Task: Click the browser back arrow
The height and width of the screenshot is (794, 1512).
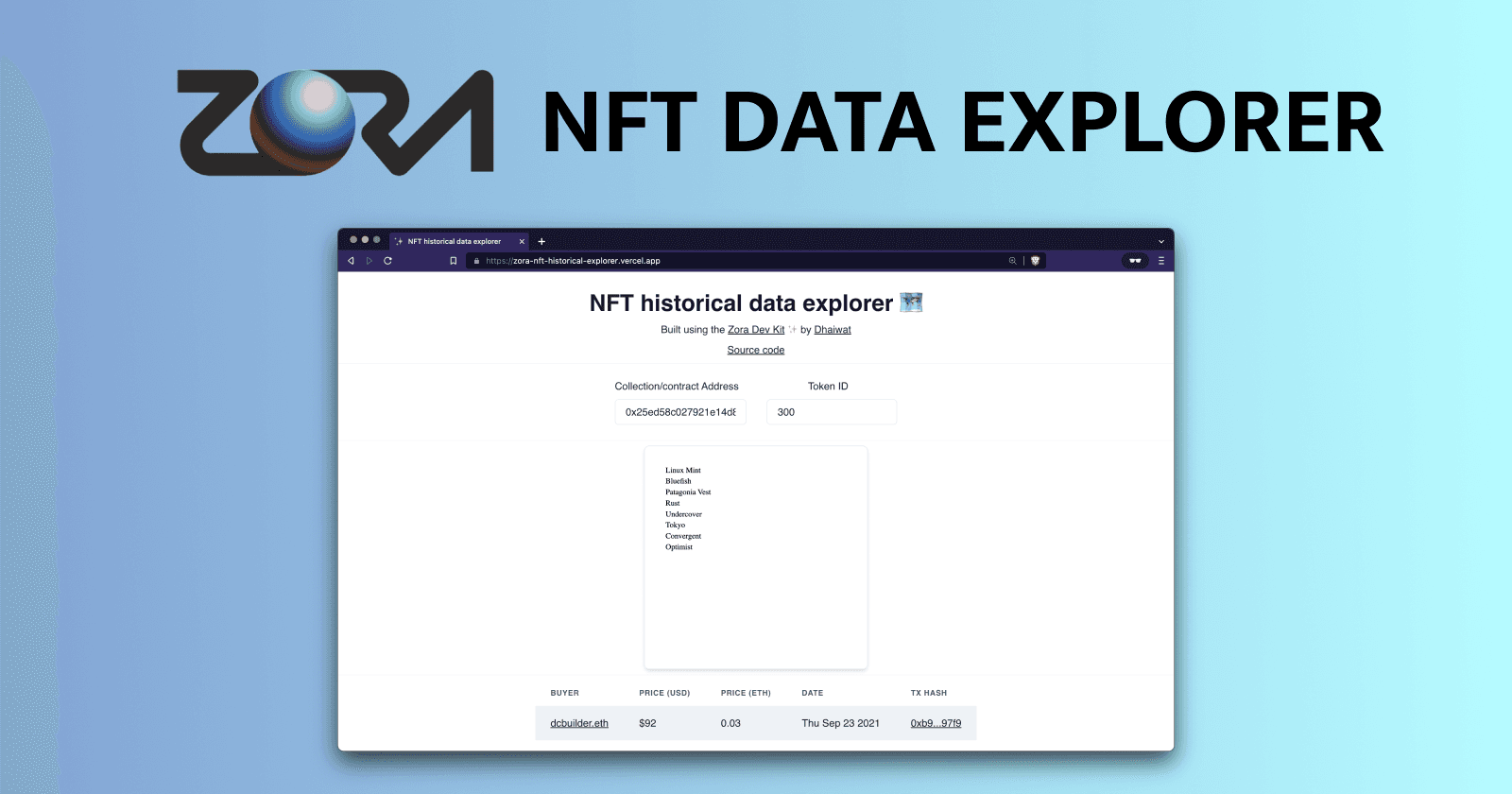Action: (352, 261)
